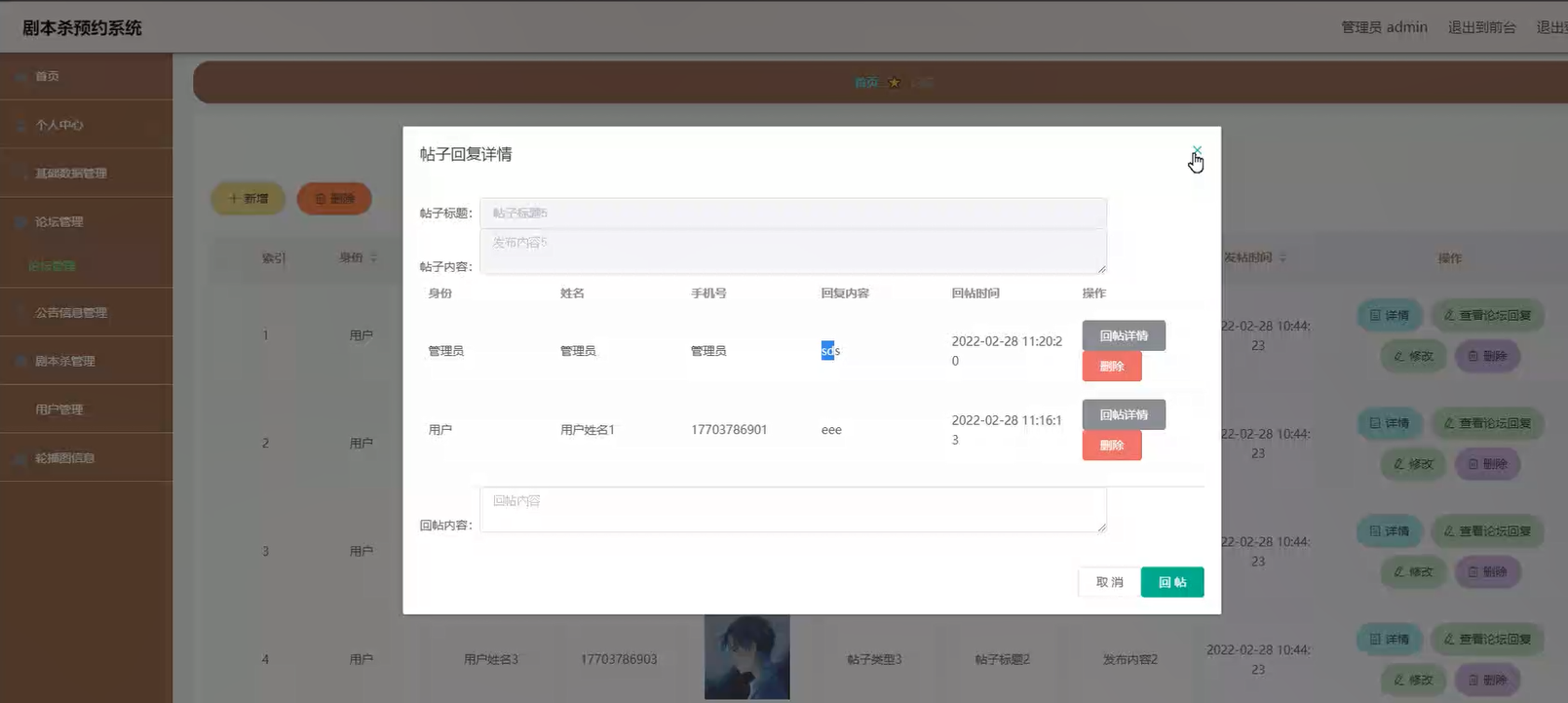Viewport: 1568px width, 703px height.
Task: Open 查看论坛回复 for table row 2
Action: point(1487,424)
